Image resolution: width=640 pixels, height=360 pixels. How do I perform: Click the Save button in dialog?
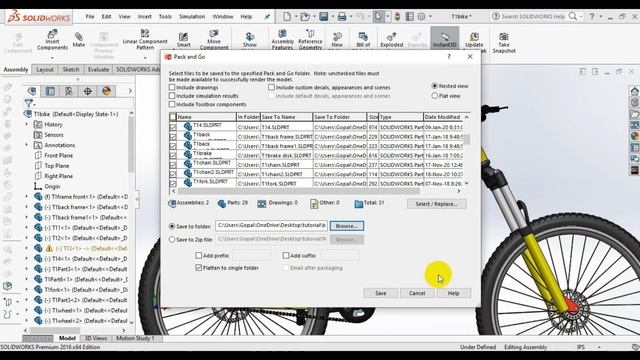point(380,293)
